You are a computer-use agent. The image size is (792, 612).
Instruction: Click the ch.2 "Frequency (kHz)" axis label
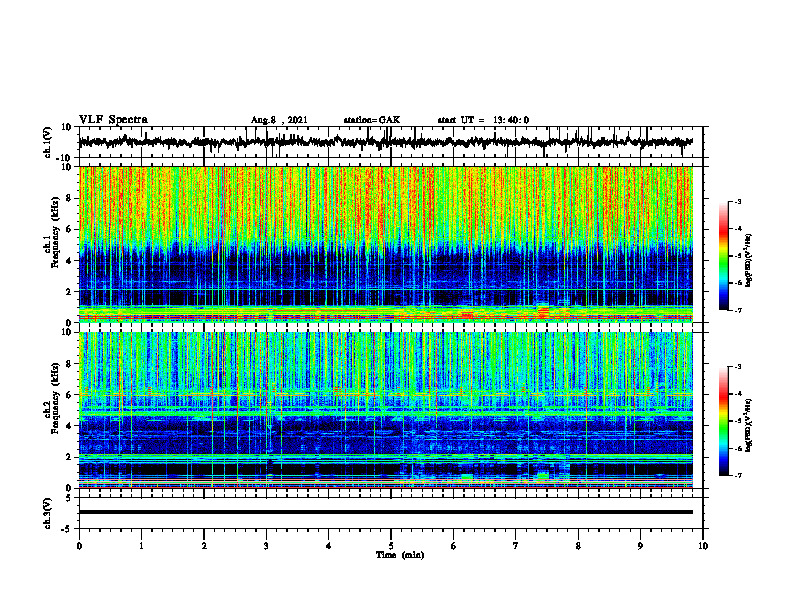(55, 398)
